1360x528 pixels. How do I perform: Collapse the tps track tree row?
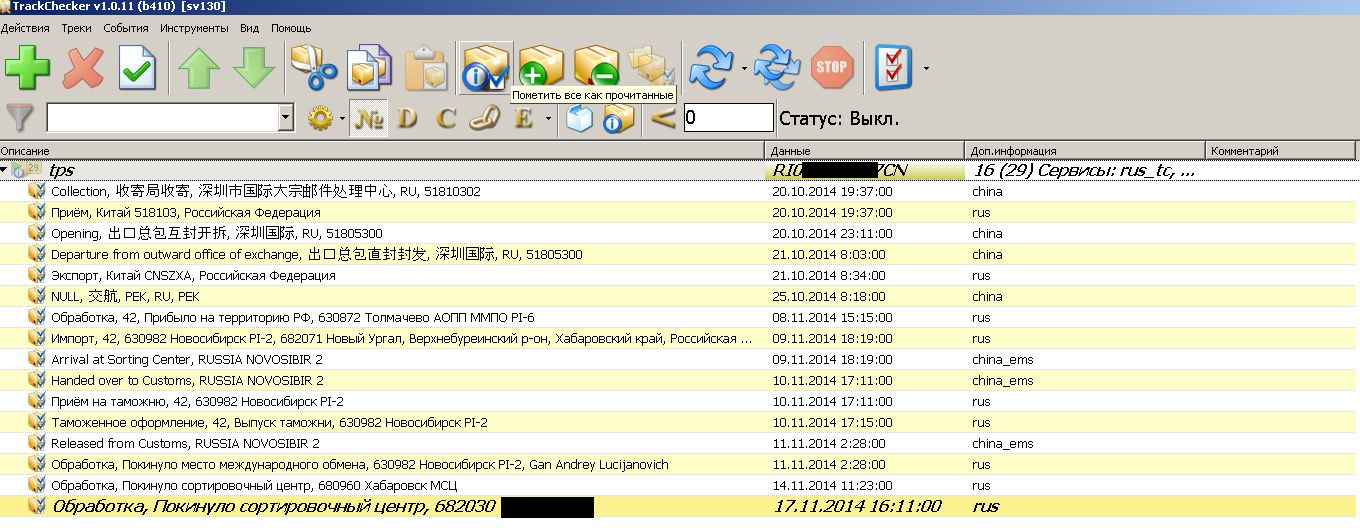tap(5, 171)
